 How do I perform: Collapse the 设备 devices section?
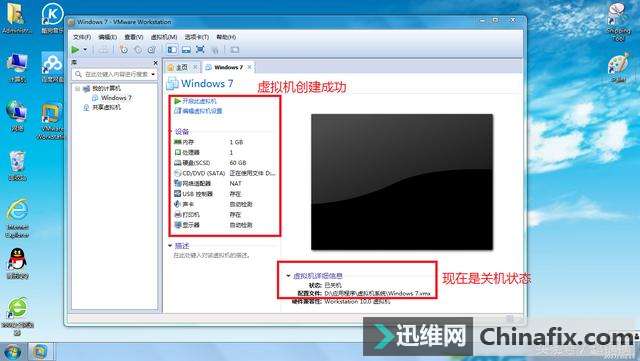tap(171, 131)
